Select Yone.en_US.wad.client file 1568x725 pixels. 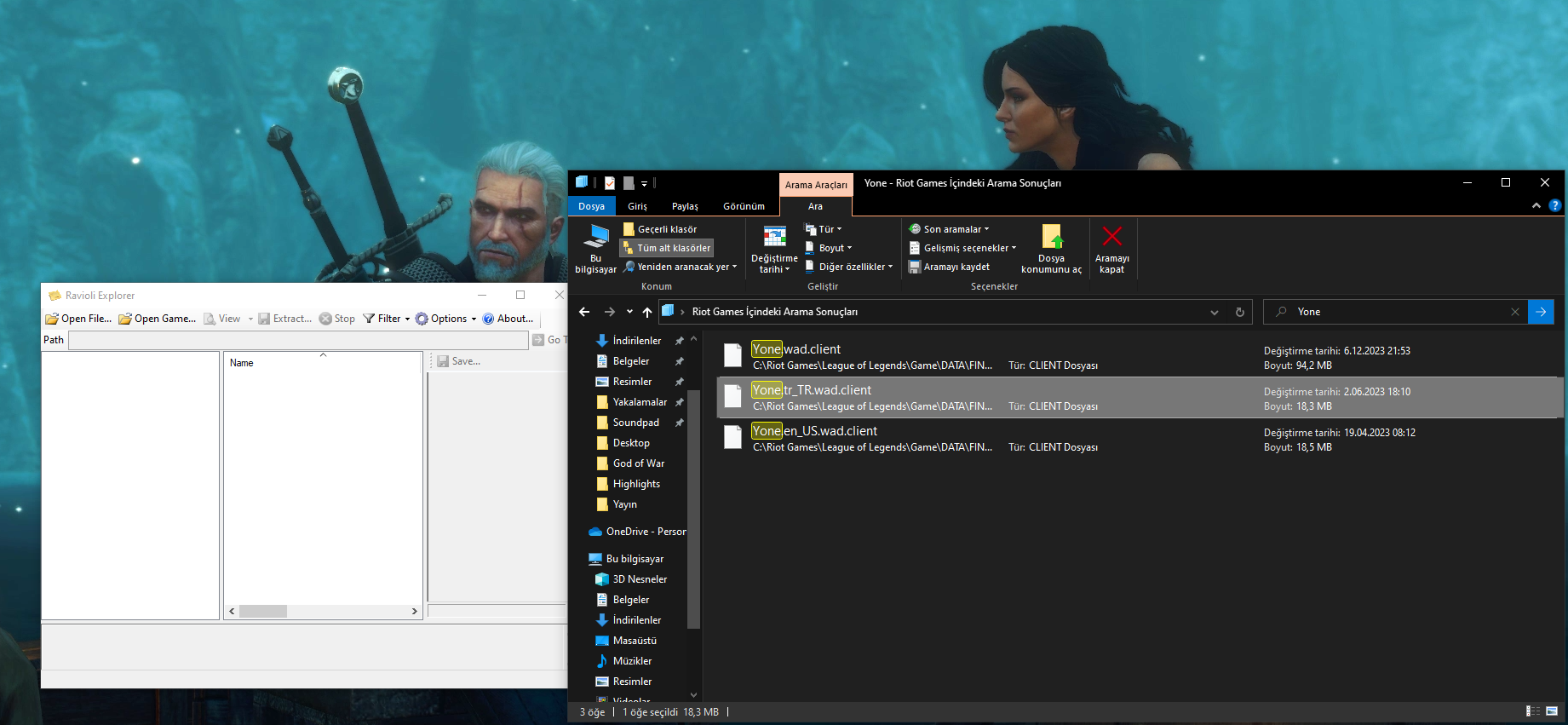coord(1139,439)
